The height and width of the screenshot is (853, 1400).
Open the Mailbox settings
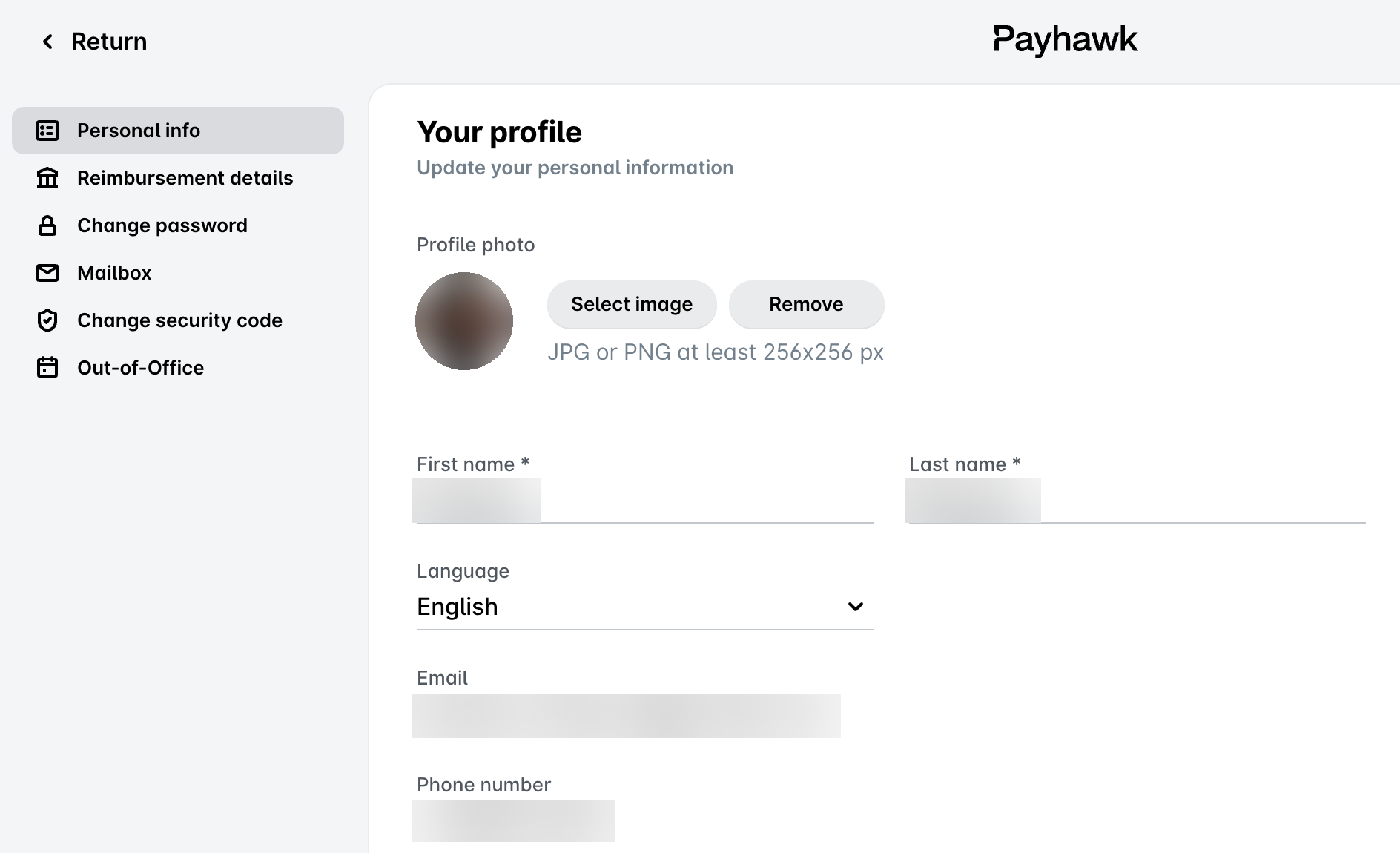[178, 273]
